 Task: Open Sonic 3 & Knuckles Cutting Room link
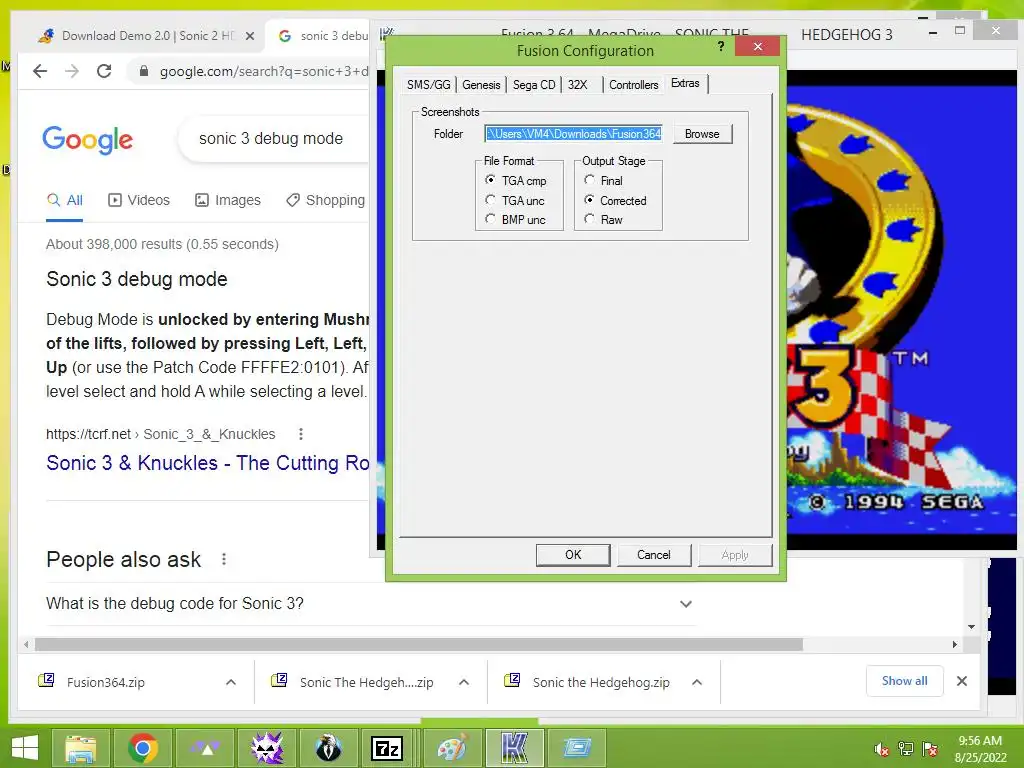click(208, 463)
